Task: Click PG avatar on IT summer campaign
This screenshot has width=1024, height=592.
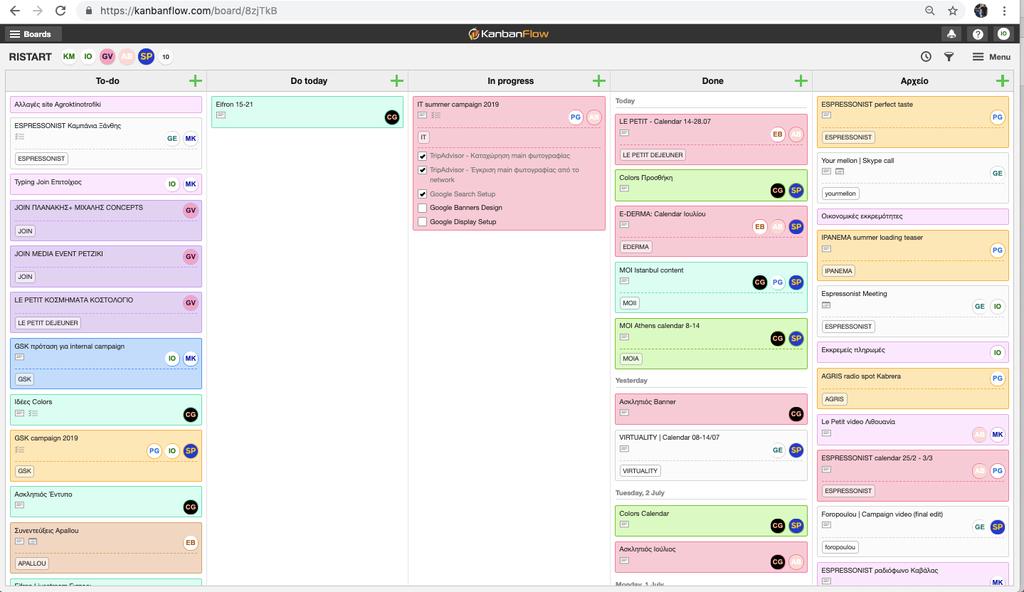Action: point(575,118)
